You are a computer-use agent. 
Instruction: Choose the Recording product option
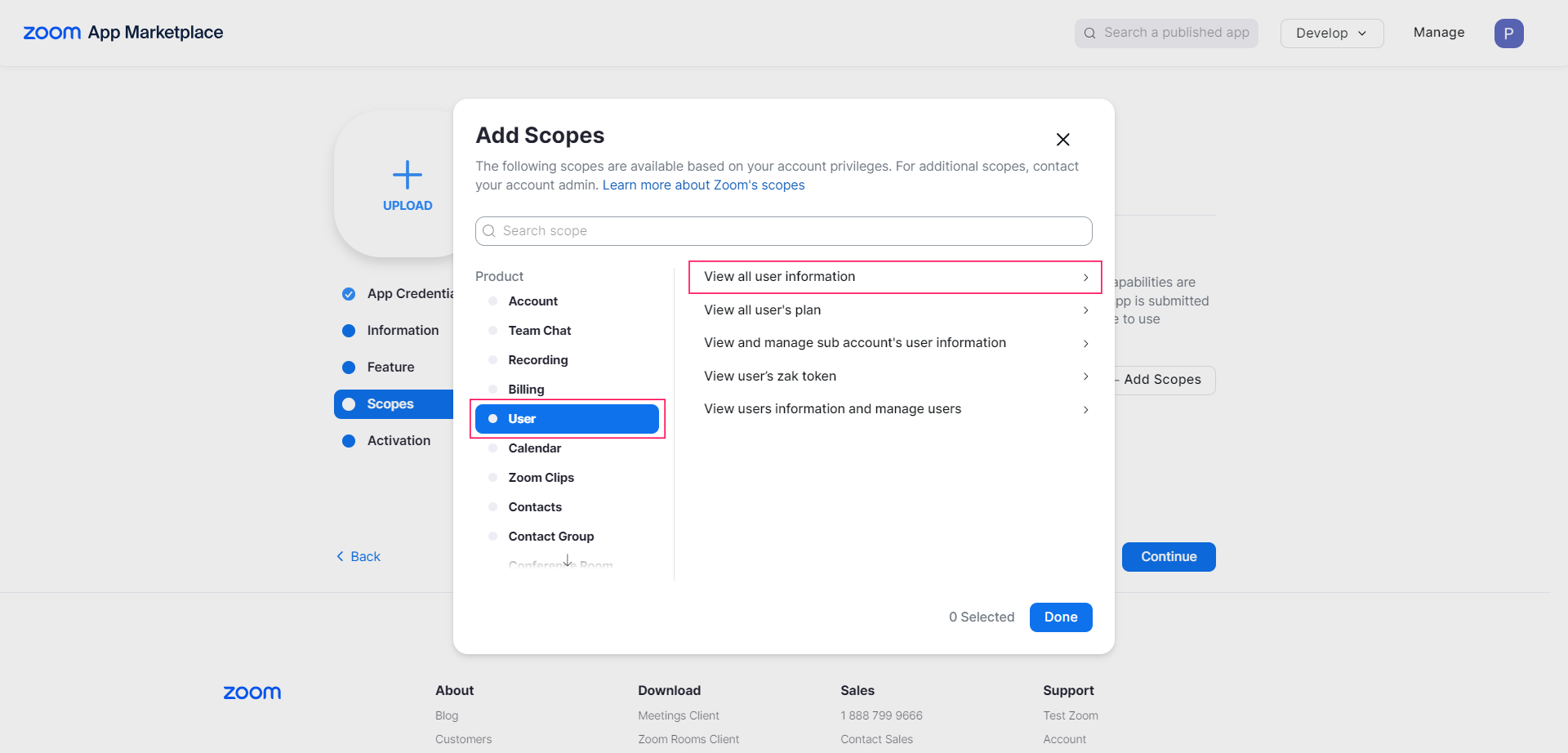click(537, 360)
